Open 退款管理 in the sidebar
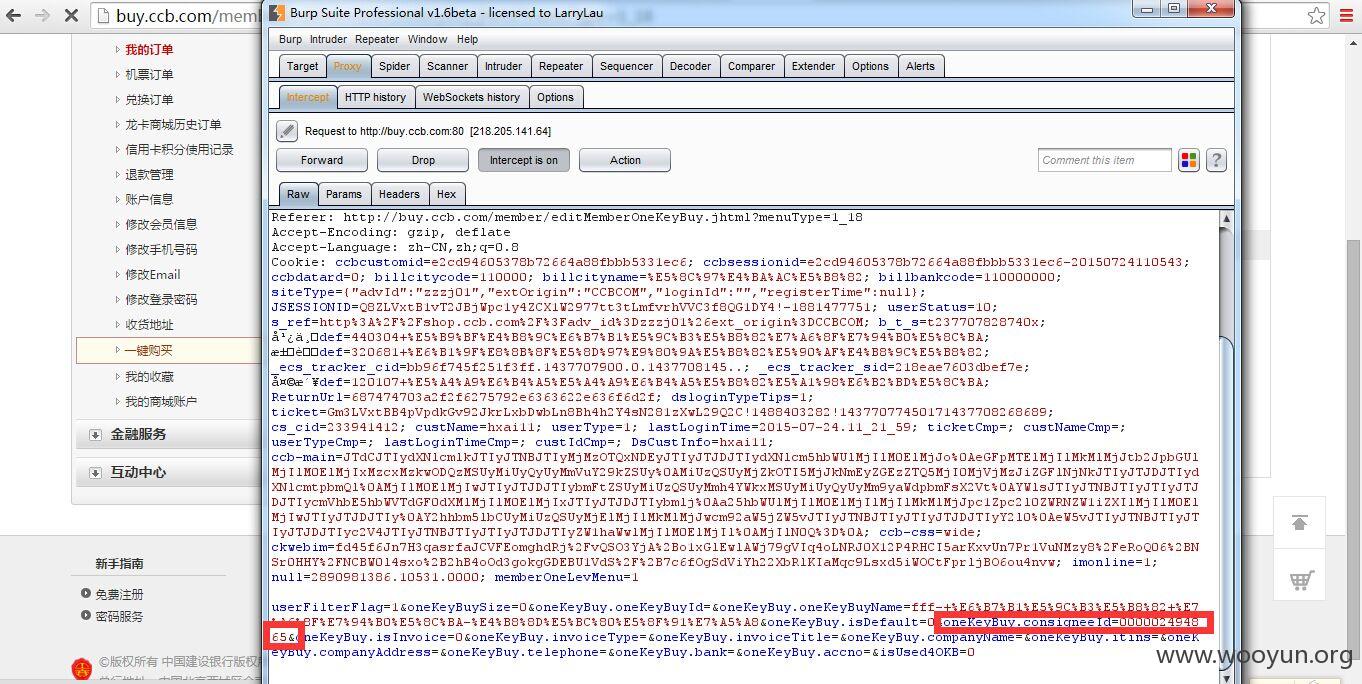 point(149,175)
